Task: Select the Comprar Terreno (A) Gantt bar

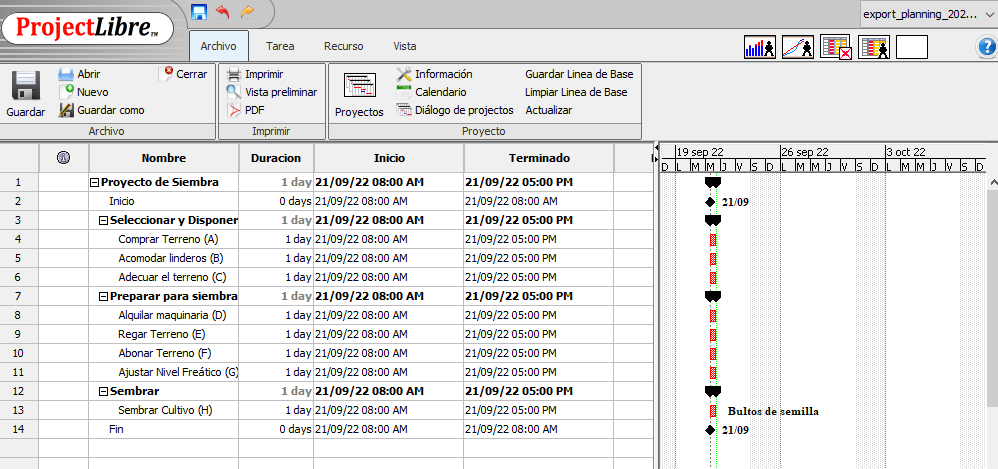Action: coord(713,240)
